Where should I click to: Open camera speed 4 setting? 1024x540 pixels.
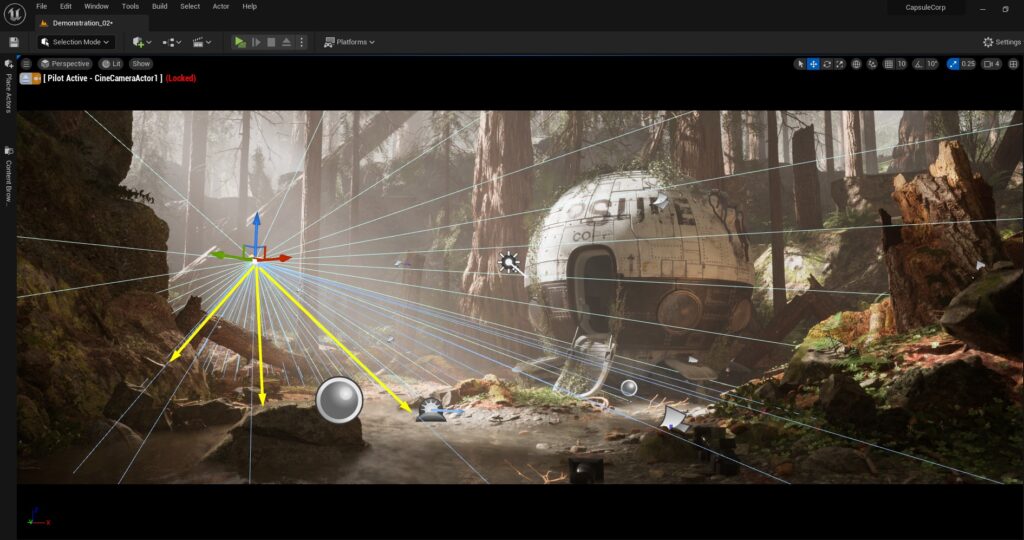click(992, 64)
